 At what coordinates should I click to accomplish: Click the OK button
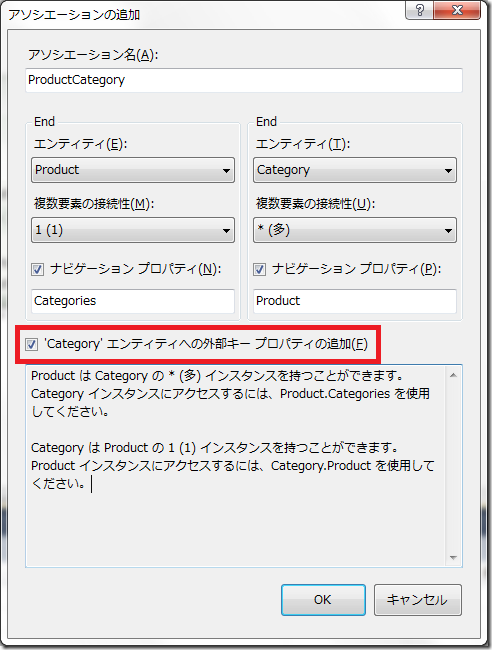pyautogui.click(x=323, y=600)
